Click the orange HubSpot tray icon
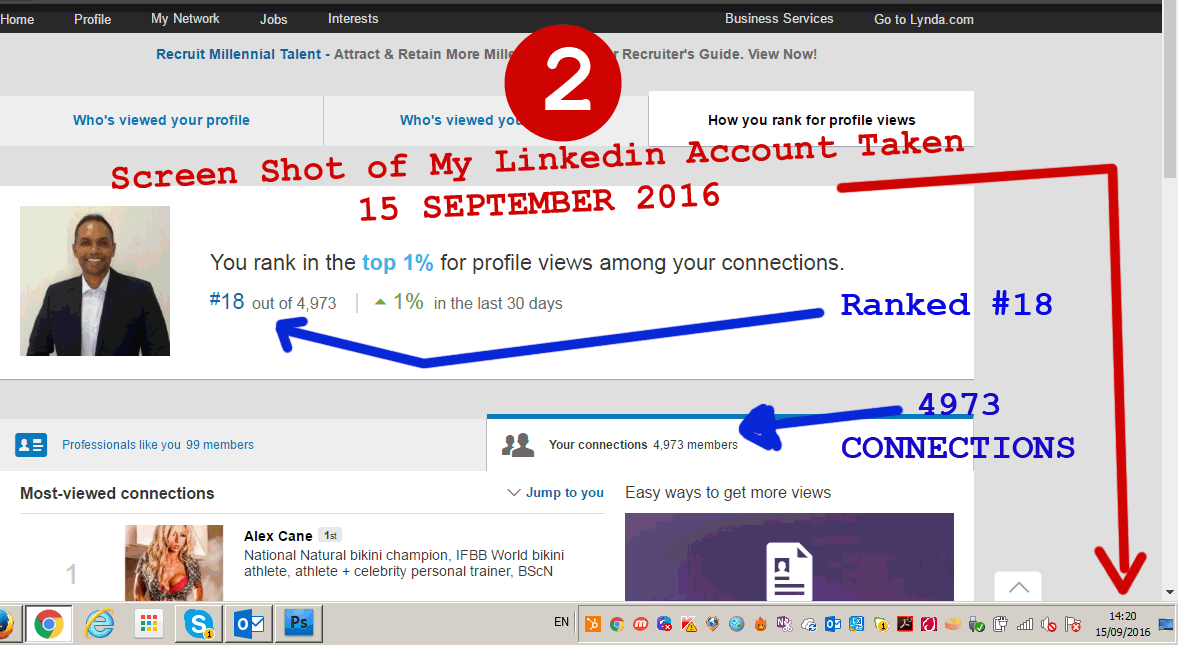This screenshot has width=1178, height=645. point(593,624)
